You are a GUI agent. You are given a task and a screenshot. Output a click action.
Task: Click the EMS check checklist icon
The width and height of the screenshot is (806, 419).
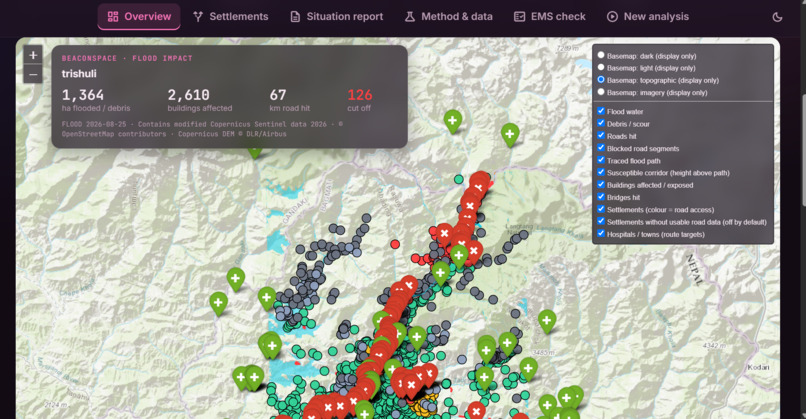520,17
